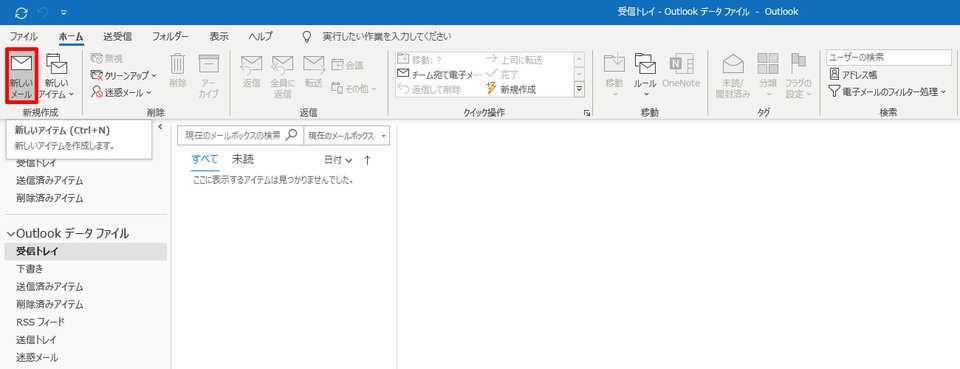
Task: Click the lightbulb tell-me search box
Action: (377, 36)
